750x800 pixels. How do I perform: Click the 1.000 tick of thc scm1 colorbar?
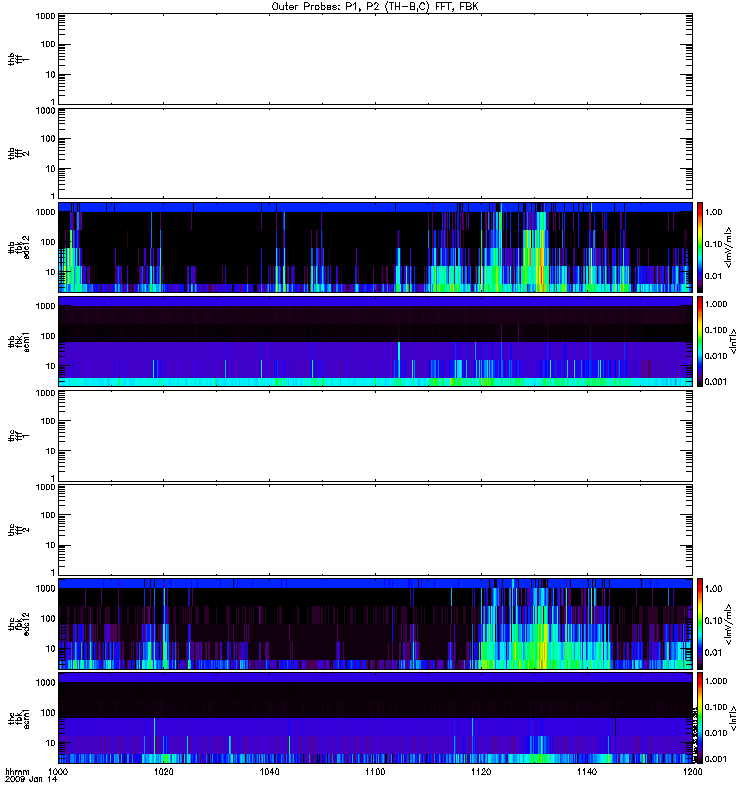(716, 681)
